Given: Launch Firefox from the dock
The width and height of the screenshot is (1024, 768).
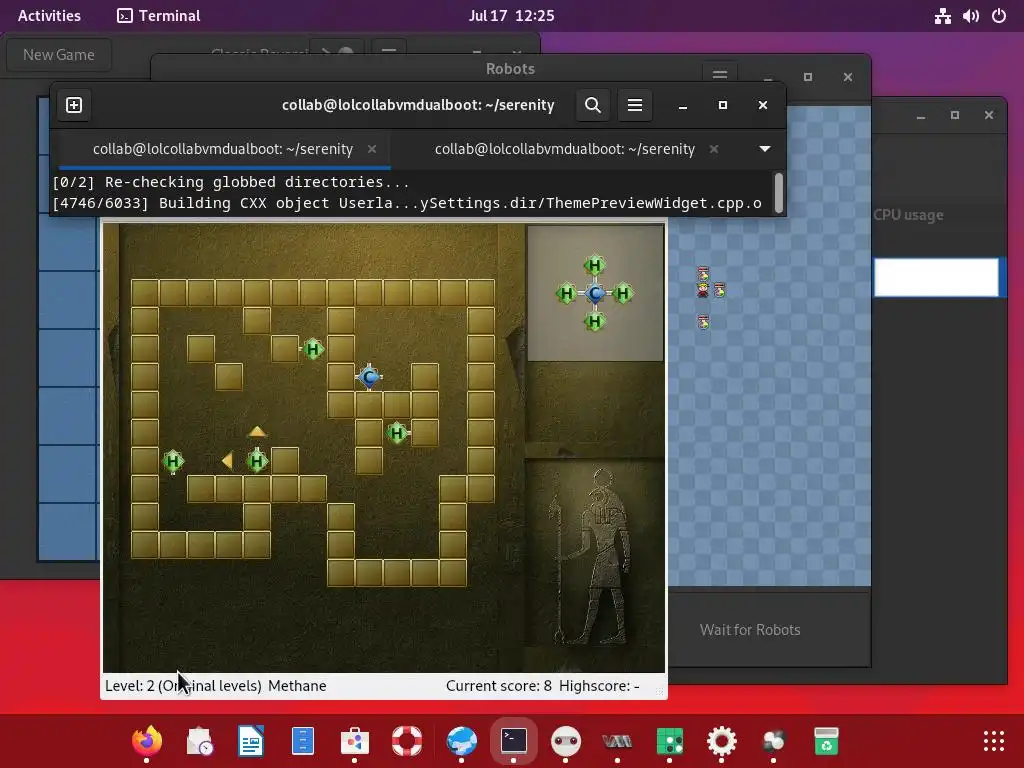Looking at the screenshot, I should 147,741.
